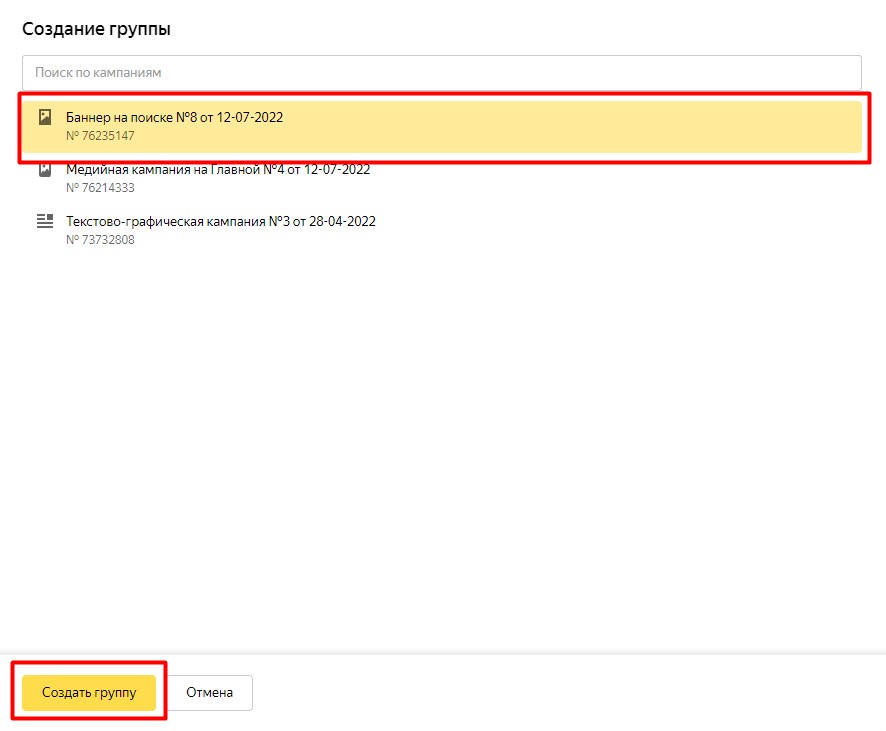Viewport: 886px width, 731px height.
Task: Select campaign Баннер на поиске №8
Action: tap(441, 126)
